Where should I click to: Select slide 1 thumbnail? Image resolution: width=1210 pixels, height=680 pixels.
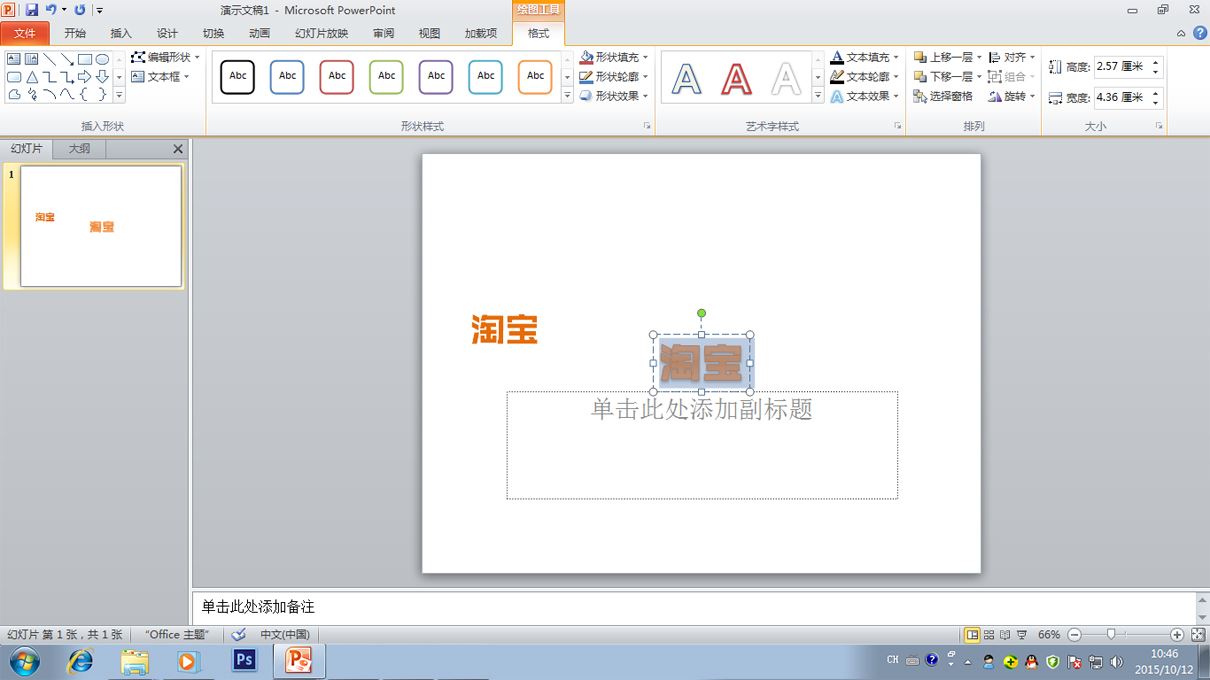[x=101, y=226]
